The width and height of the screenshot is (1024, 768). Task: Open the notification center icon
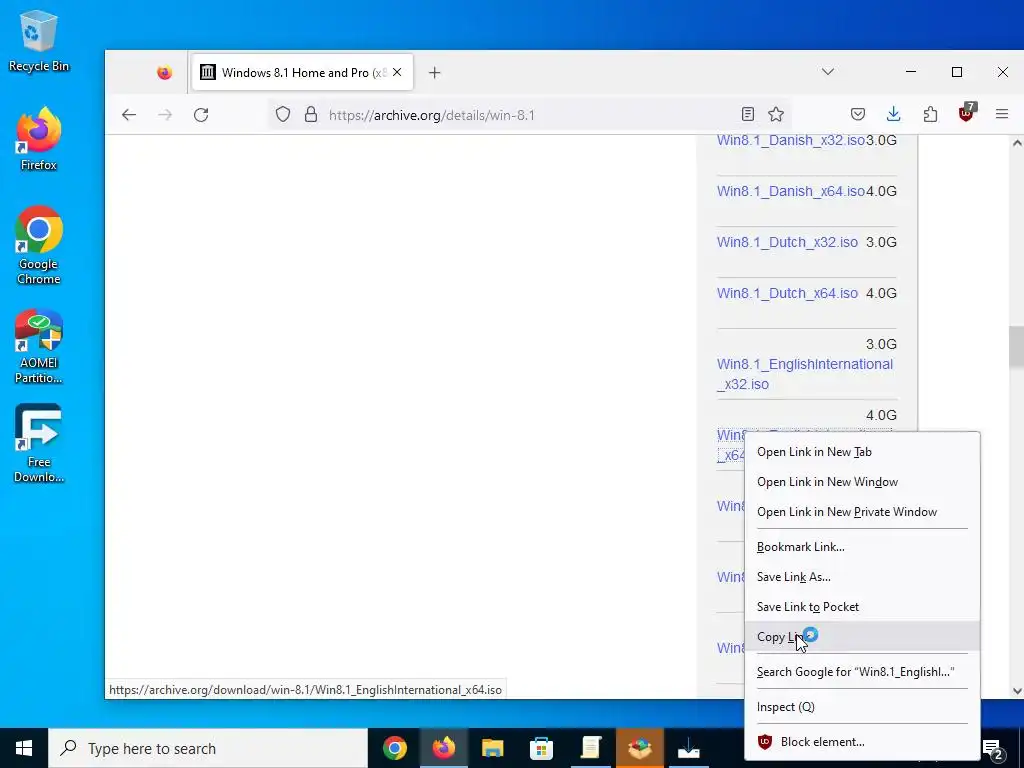coord(993,749)
